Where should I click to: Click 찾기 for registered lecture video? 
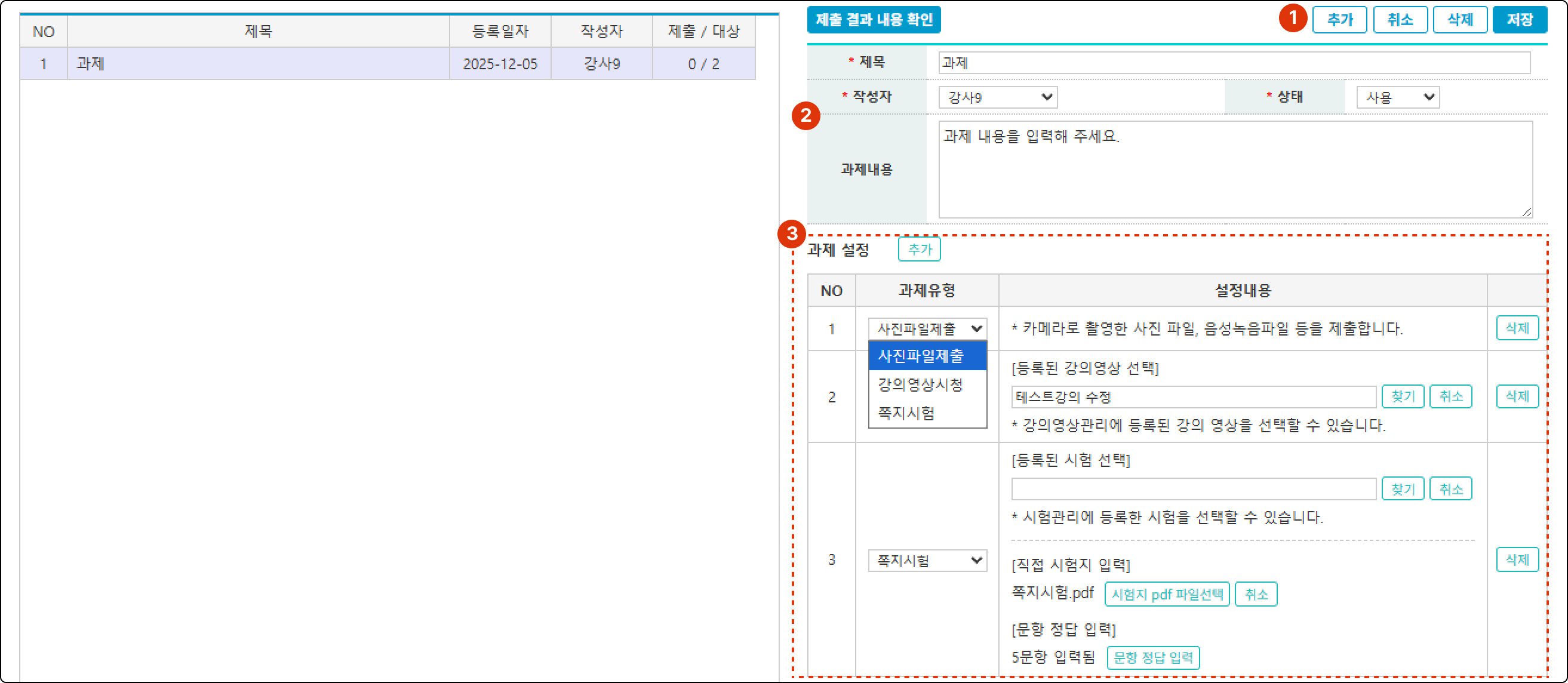[x=1403, y=397]
